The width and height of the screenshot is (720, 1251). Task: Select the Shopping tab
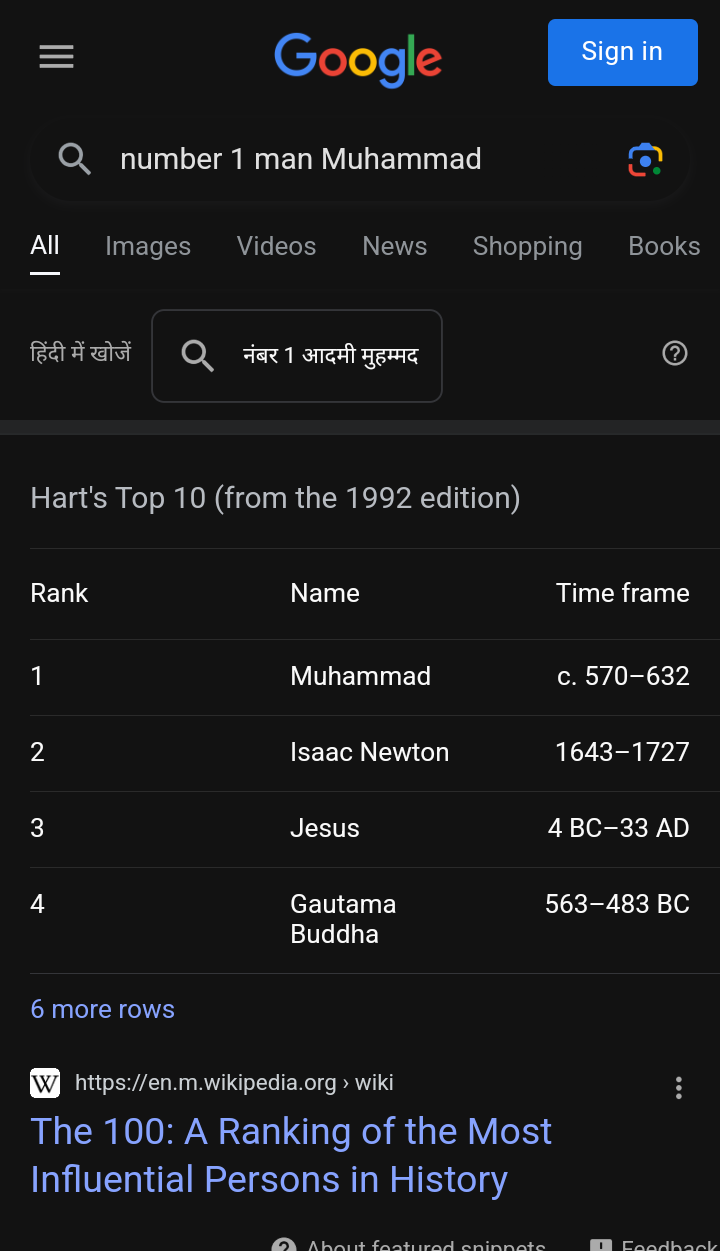(527, 246)
